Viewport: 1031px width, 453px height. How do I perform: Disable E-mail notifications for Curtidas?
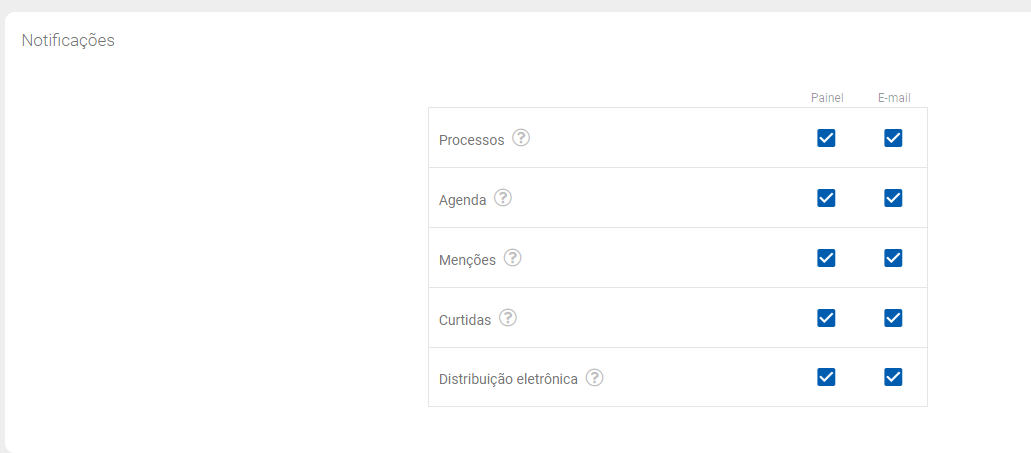[x=893, y=318]
